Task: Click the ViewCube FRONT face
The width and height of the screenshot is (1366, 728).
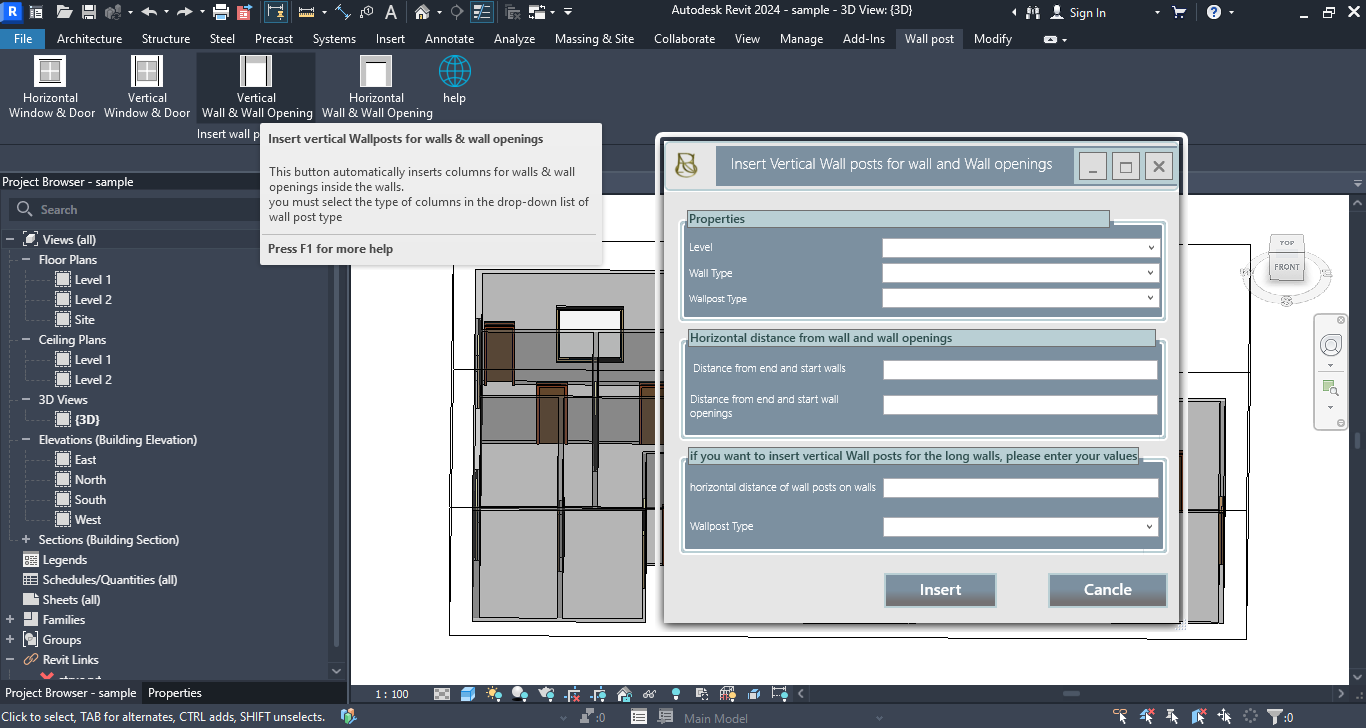Action: pyautogui.click(x=1287, y=267)
